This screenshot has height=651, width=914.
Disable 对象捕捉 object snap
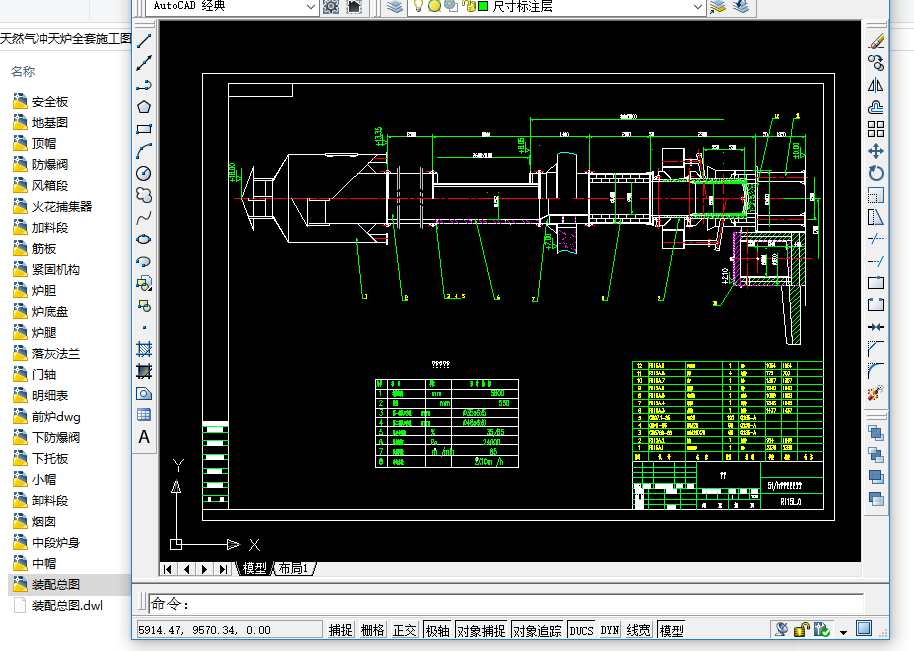coord(481,630)
